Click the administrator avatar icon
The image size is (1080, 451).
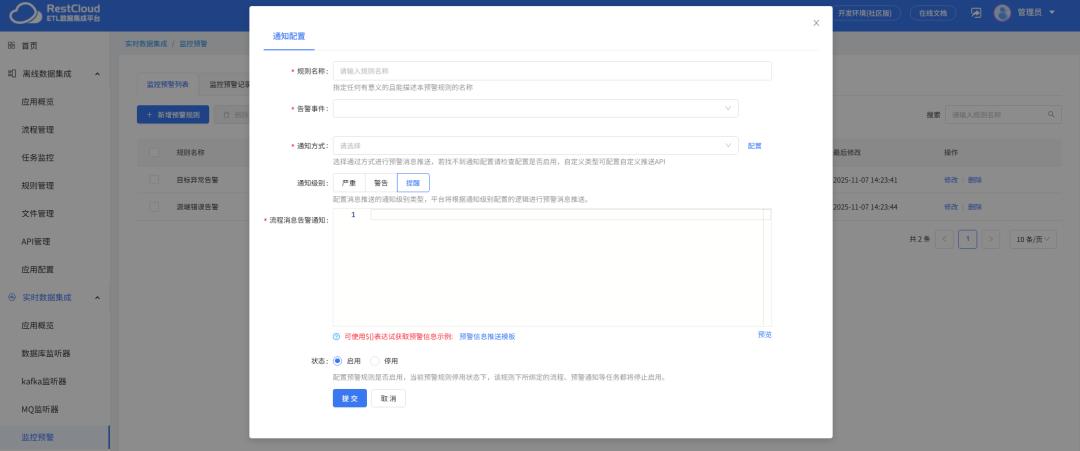tap(1002, 12)
